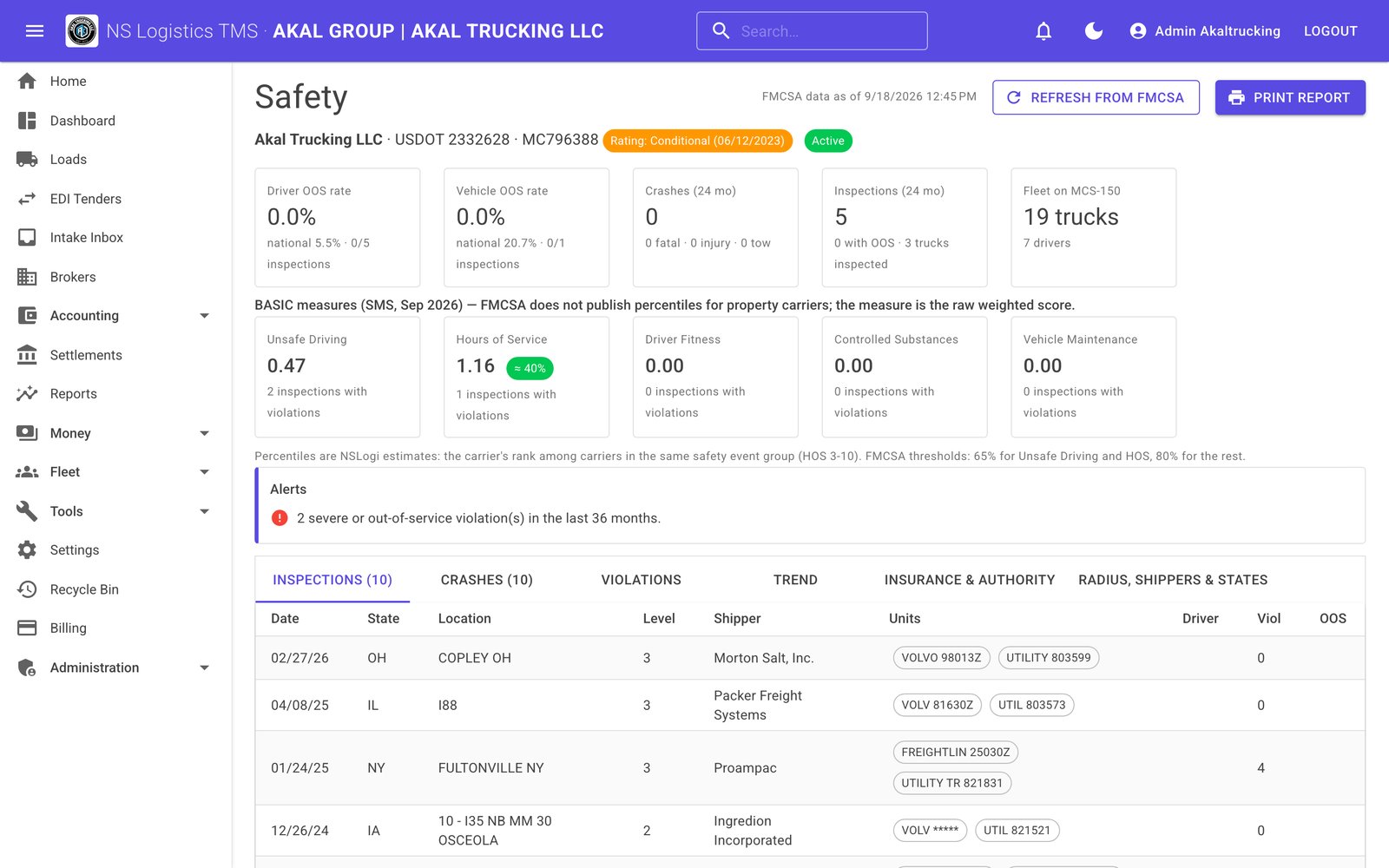The image size is (1389, 868).
Task: Click the Home sidebar icon
Action: pos(27,81)
